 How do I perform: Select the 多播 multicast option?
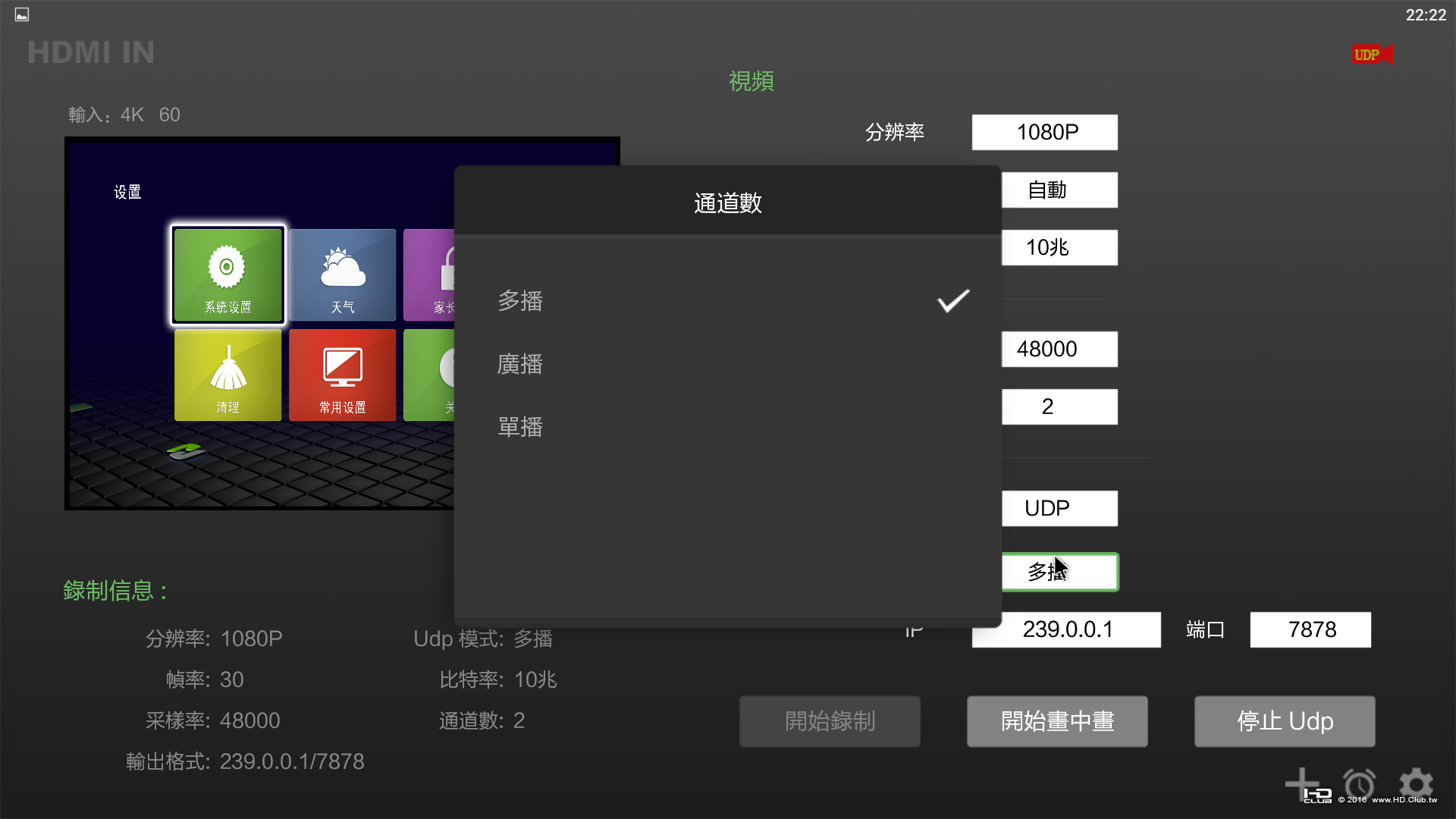pos(727,301)
